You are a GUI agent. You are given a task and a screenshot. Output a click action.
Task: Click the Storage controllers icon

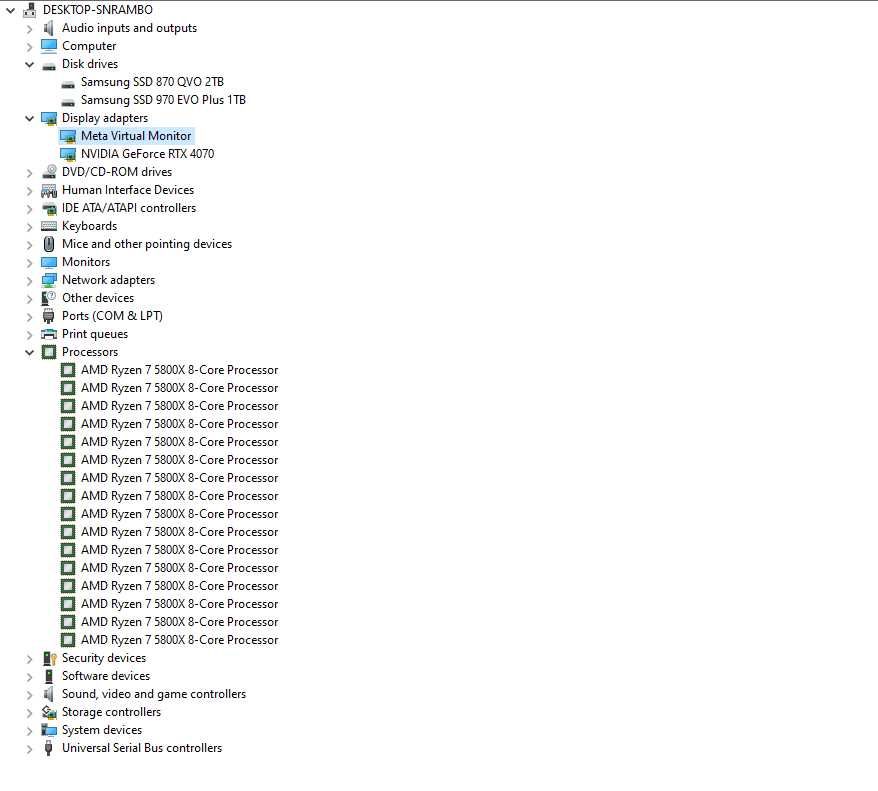tap(49, 712)
